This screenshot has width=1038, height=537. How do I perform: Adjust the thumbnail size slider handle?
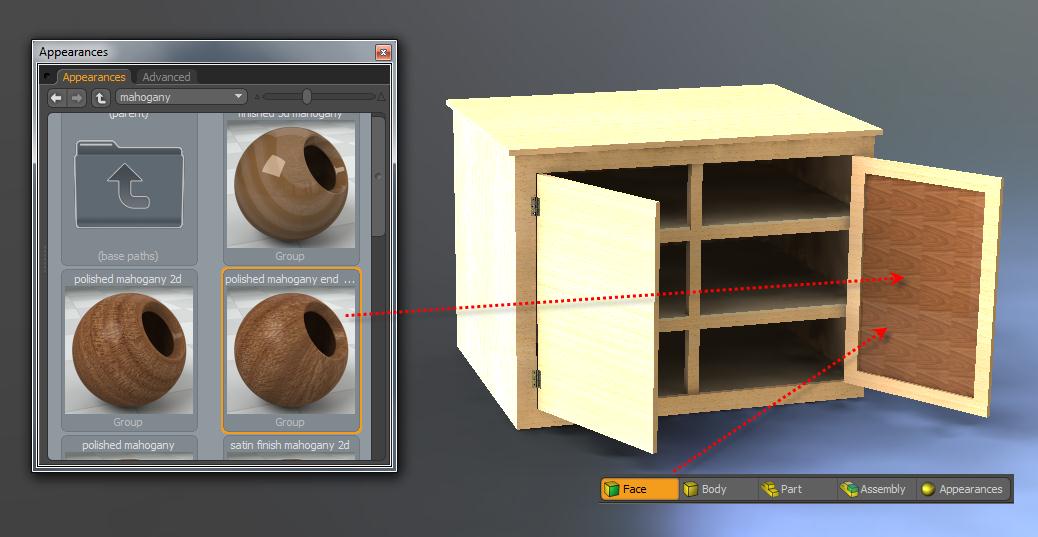click(x=307, y=97)
